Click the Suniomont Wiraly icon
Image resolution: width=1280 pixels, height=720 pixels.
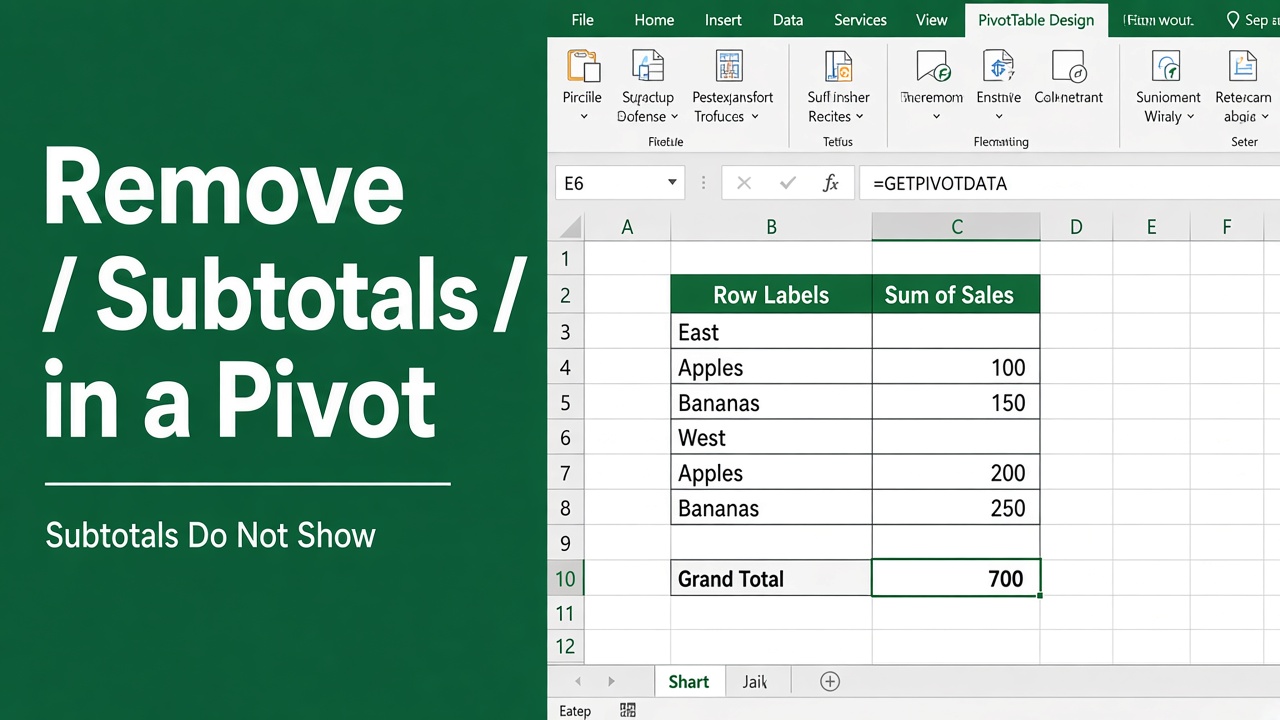click(1167, 66)
